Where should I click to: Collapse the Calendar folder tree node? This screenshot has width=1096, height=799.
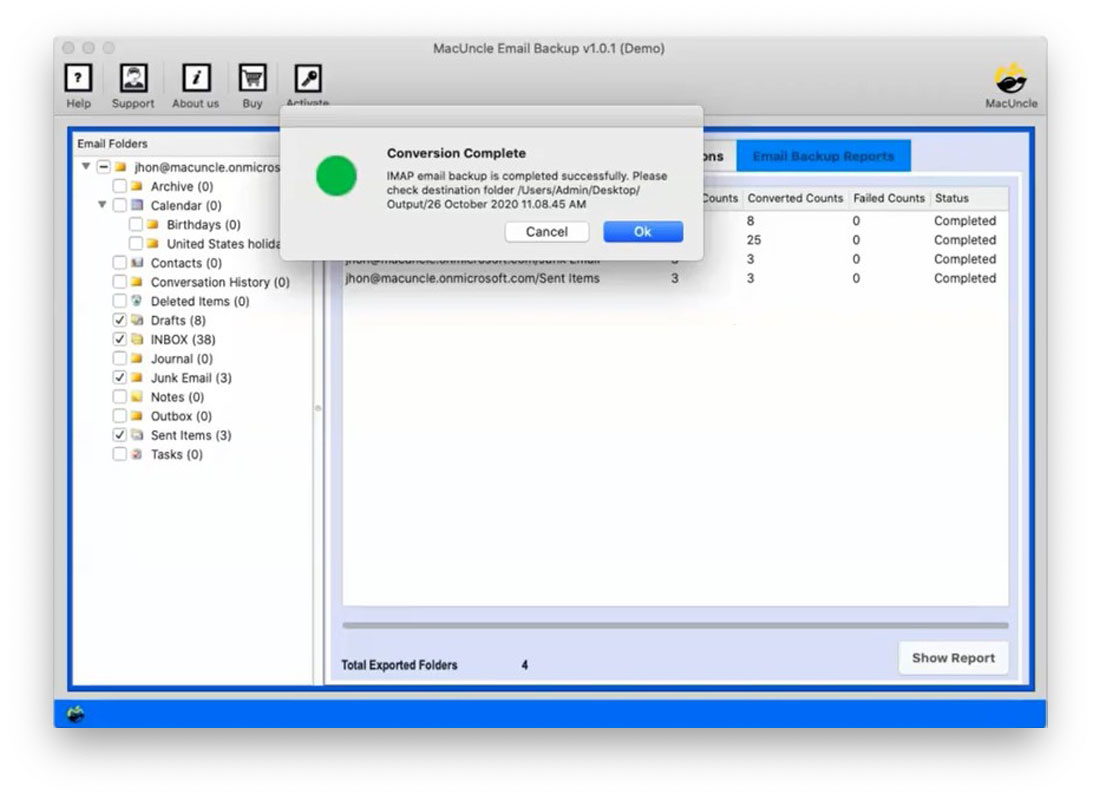pyautogui.click(x=102, y=205)
